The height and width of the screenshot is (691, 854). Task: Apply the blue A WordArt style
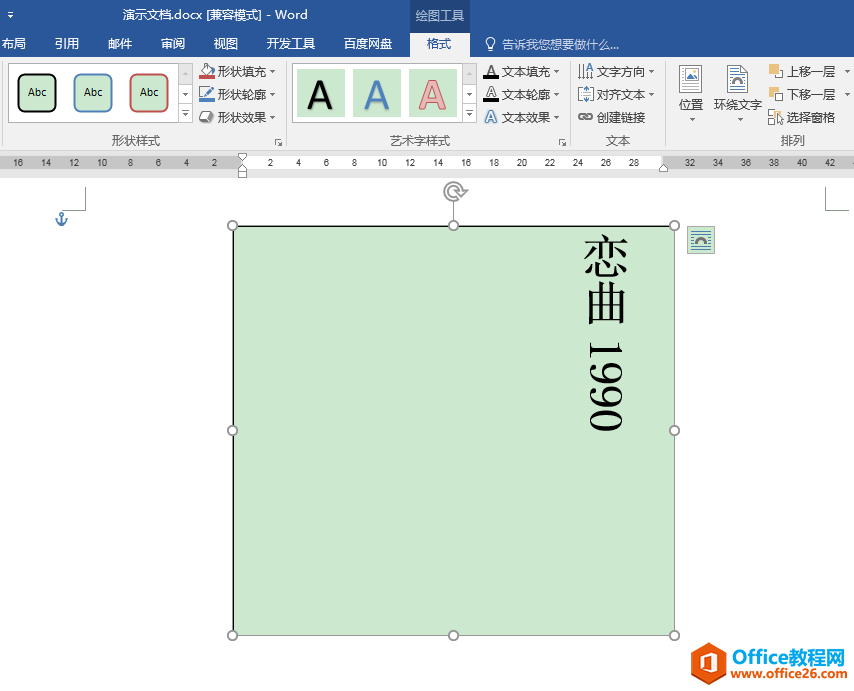coord(377,93)
